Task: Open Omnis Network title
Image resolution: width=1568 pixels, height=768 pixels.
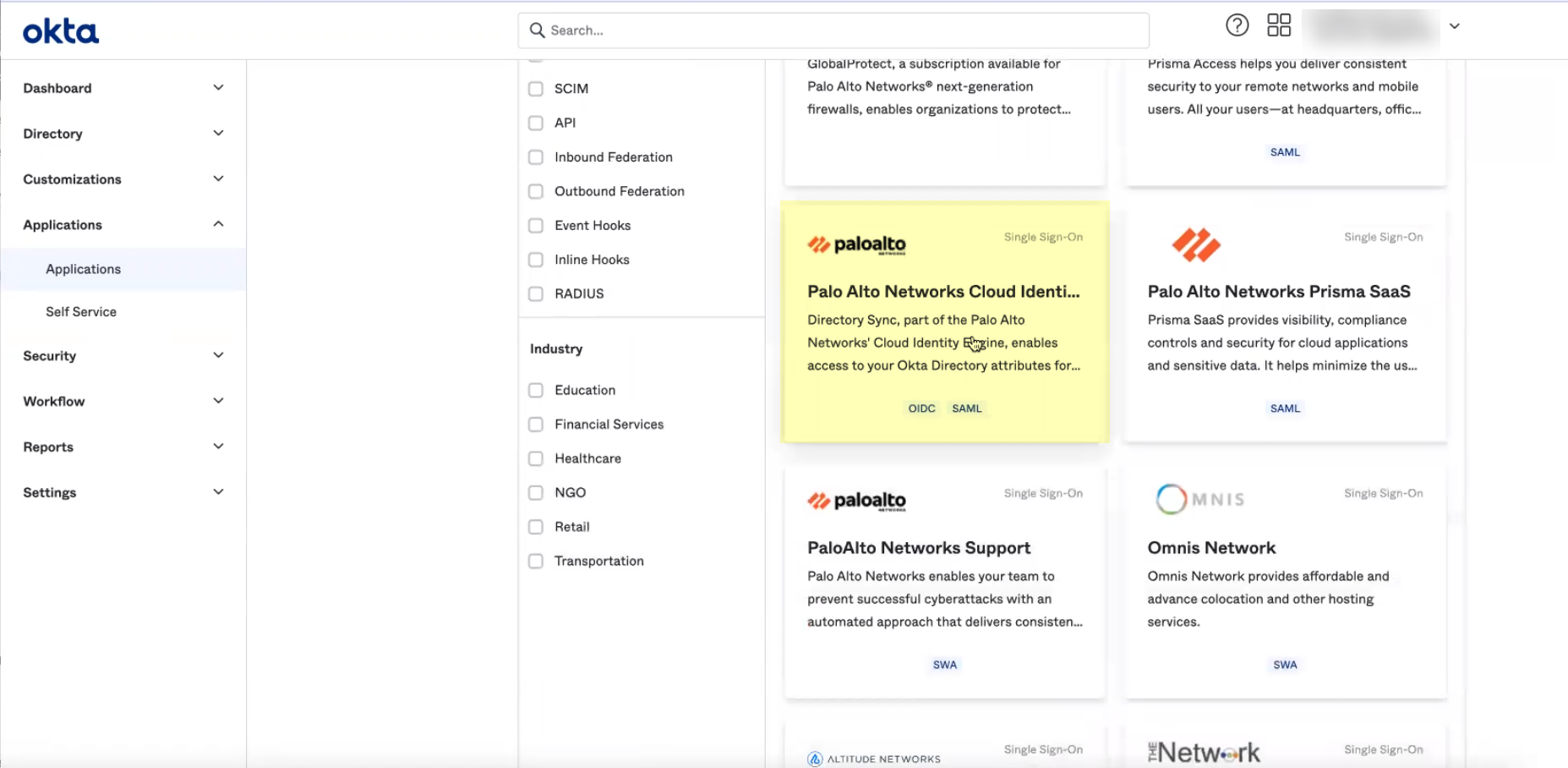Action: (x=1211, y=548)
